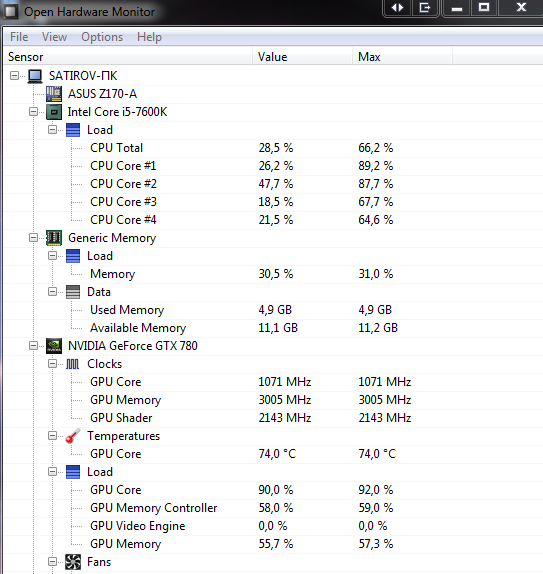This screenshot has height=574, width=543.
Task: Select the CPU Core #3 row
Action: [x=273, y=202]
